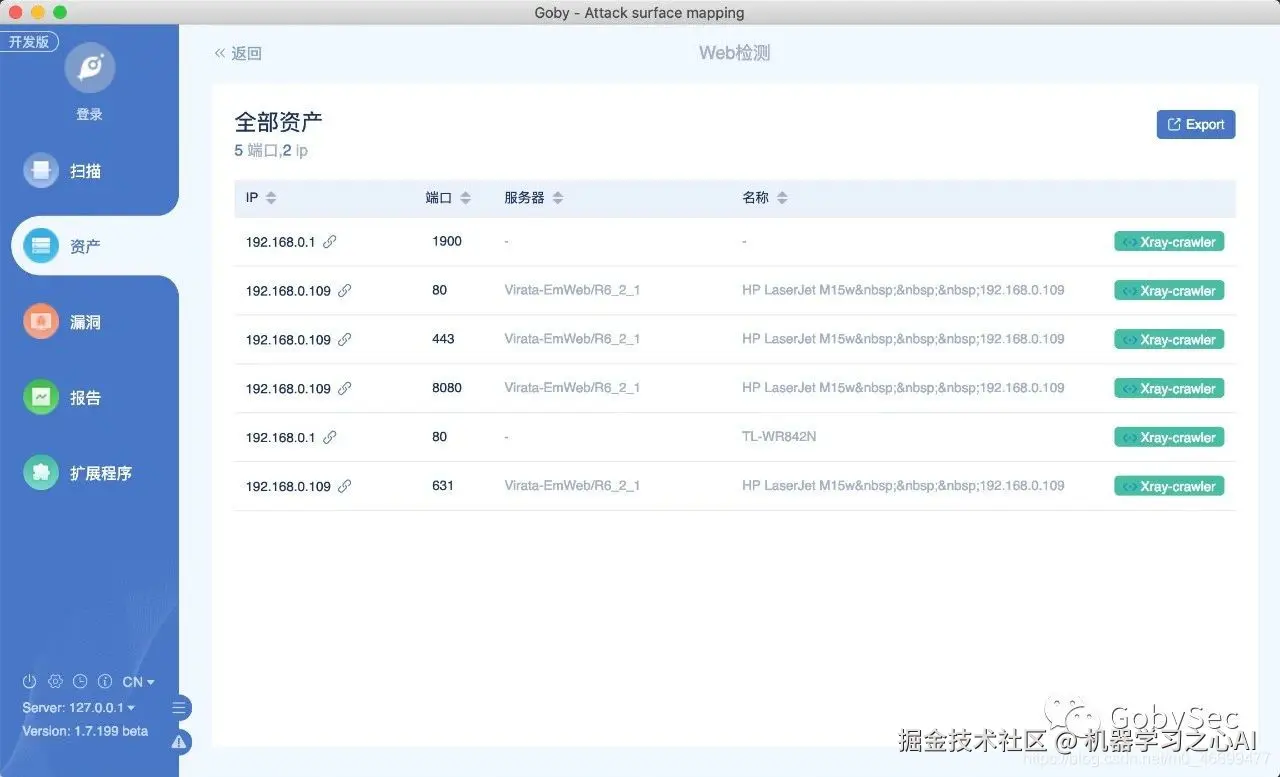The image size is (1280, 777).
Task: Open the info icon in sidebar footer
Action: point(105,681)
